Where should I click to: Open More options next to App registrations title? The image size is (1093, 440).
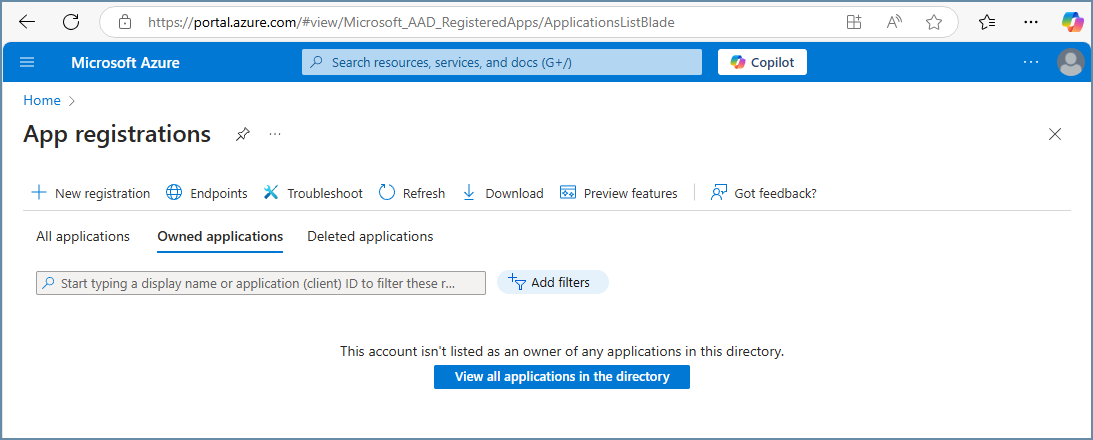(x=275, y=134)
